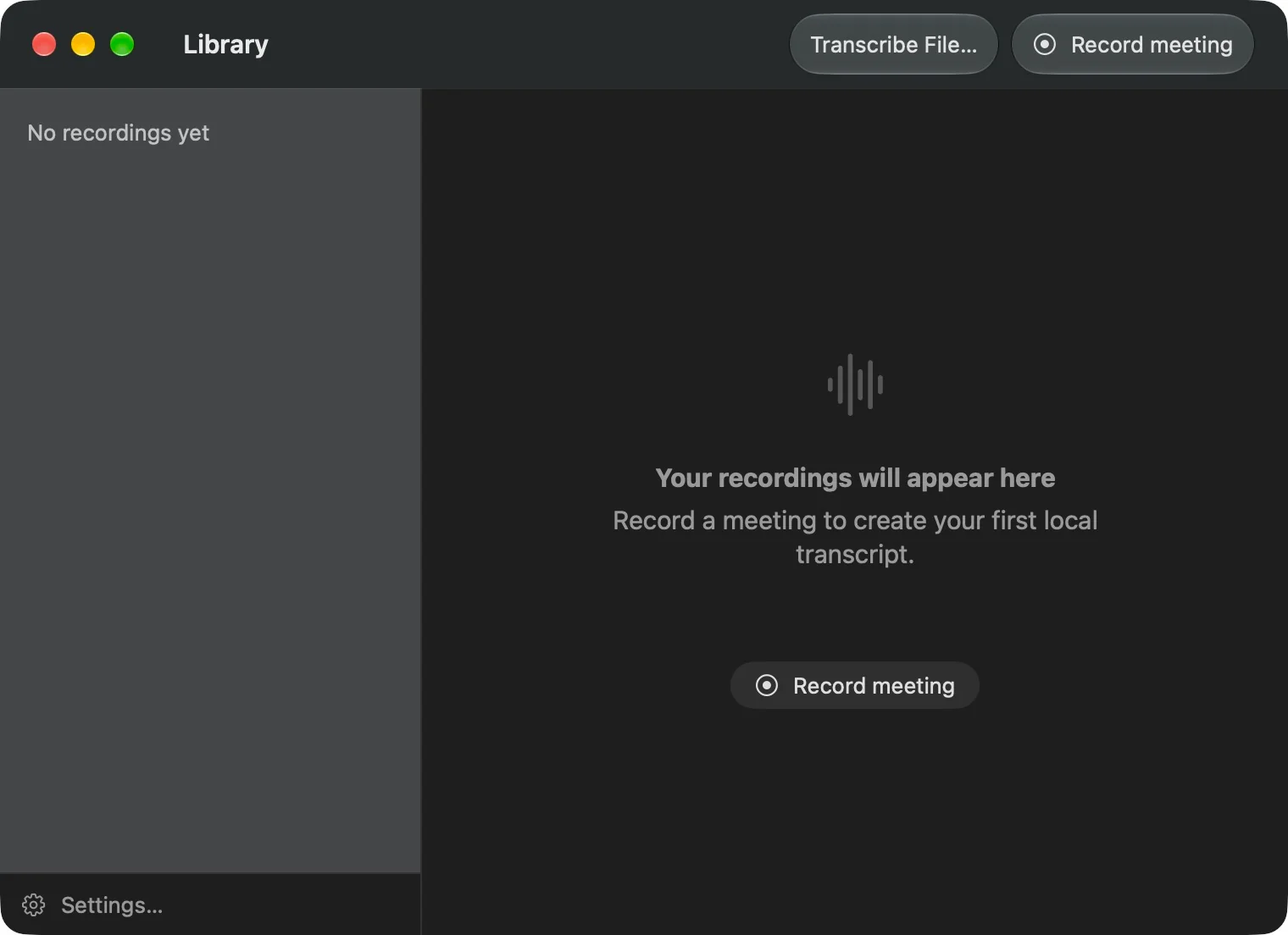Zoom the Library window with the green button
Image resolution: width=1288 pixels, height=935 pixels.
pyautogui.click(x=122, y=44)
